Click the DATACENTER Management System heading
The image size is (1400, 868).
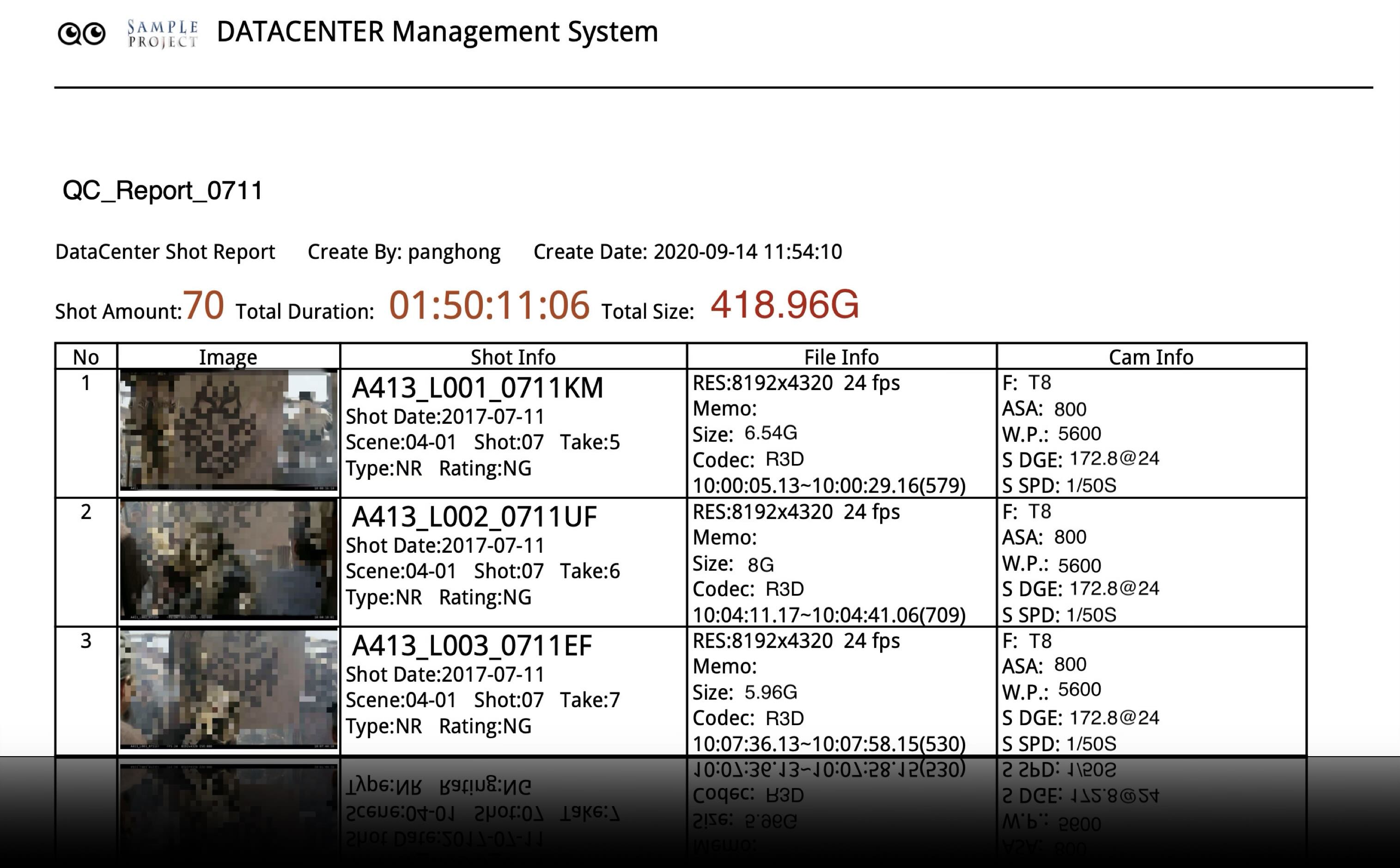[437, 32]
